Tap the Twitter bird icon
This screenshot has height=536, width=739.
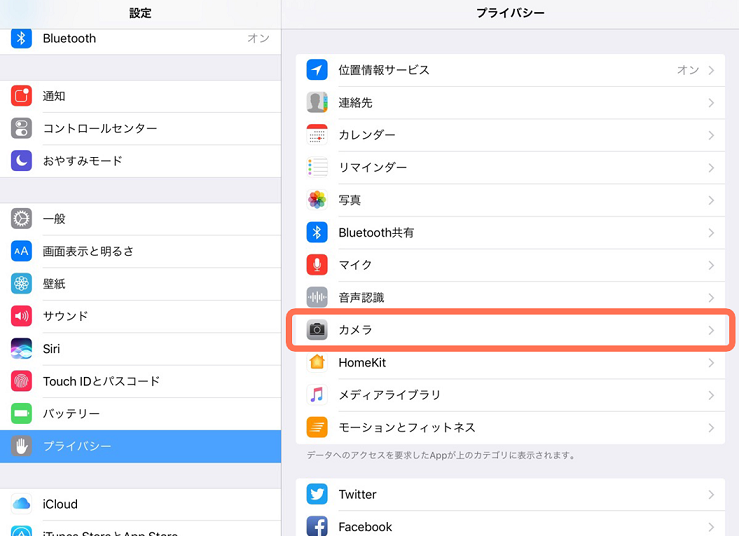pyautogui.click(x=317, y=494)
